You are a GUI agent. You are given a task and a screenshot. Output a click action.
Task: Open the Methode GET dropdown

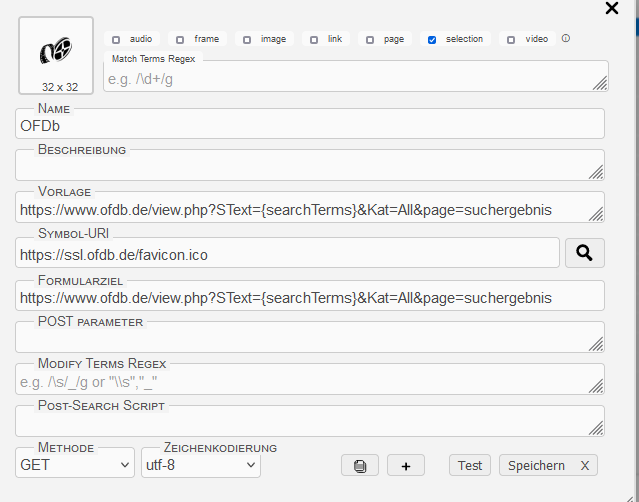coord(75,465)
